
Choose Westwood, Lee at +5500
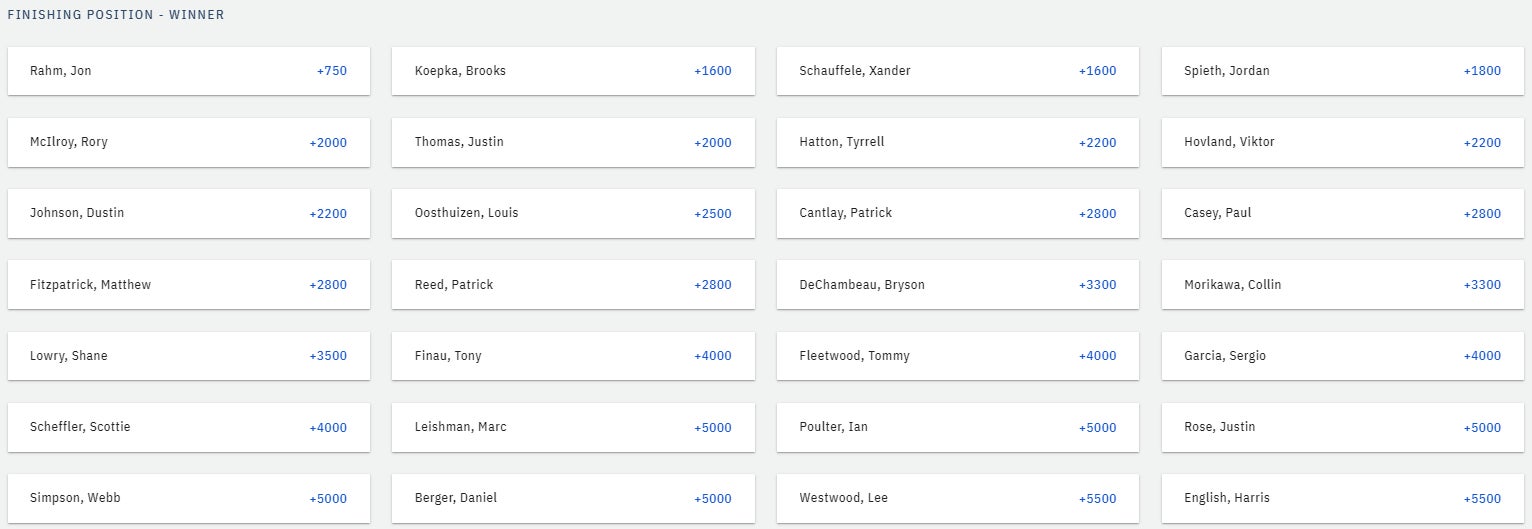958,498
